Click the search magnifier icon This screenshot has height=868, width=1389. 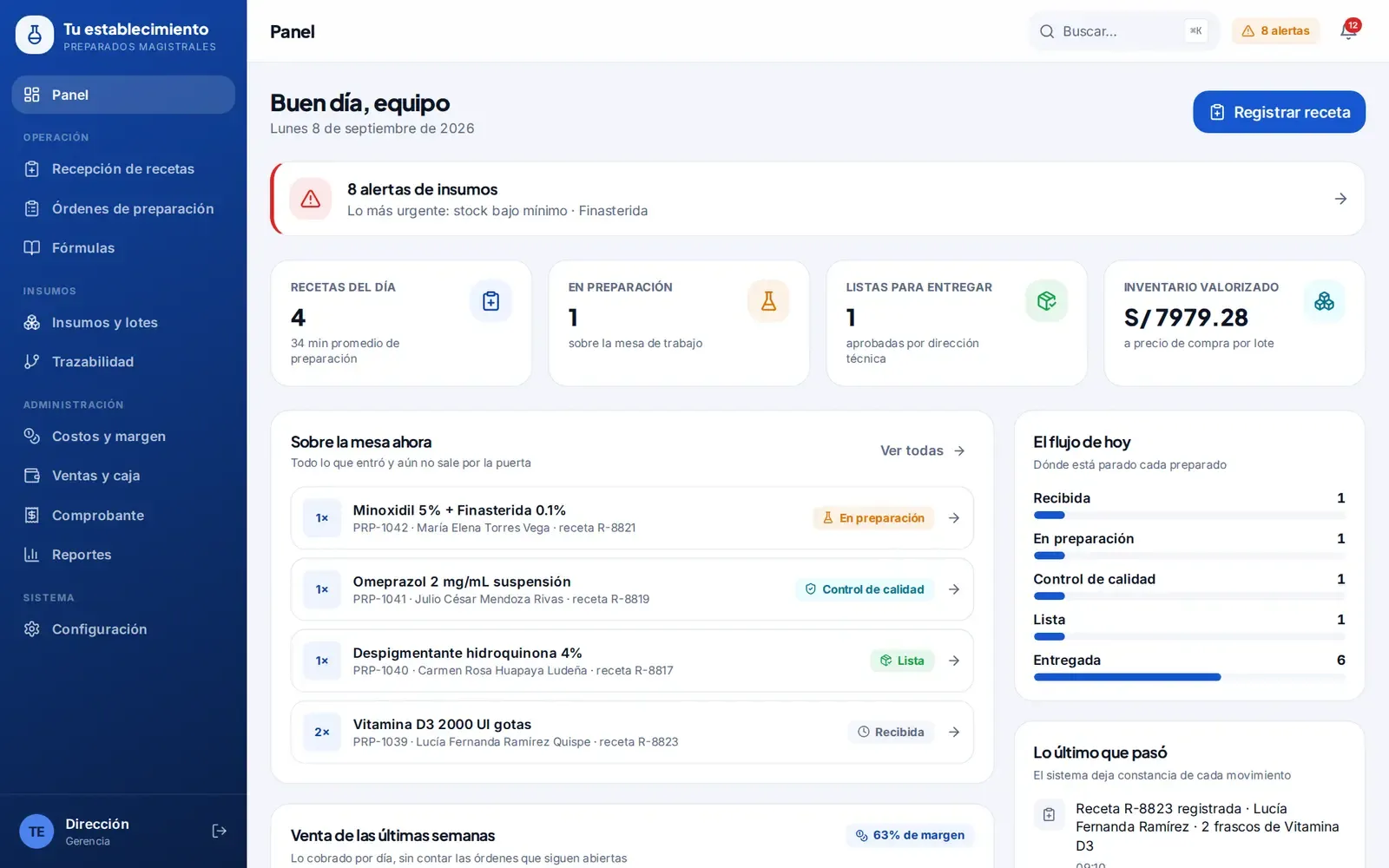1047,31
